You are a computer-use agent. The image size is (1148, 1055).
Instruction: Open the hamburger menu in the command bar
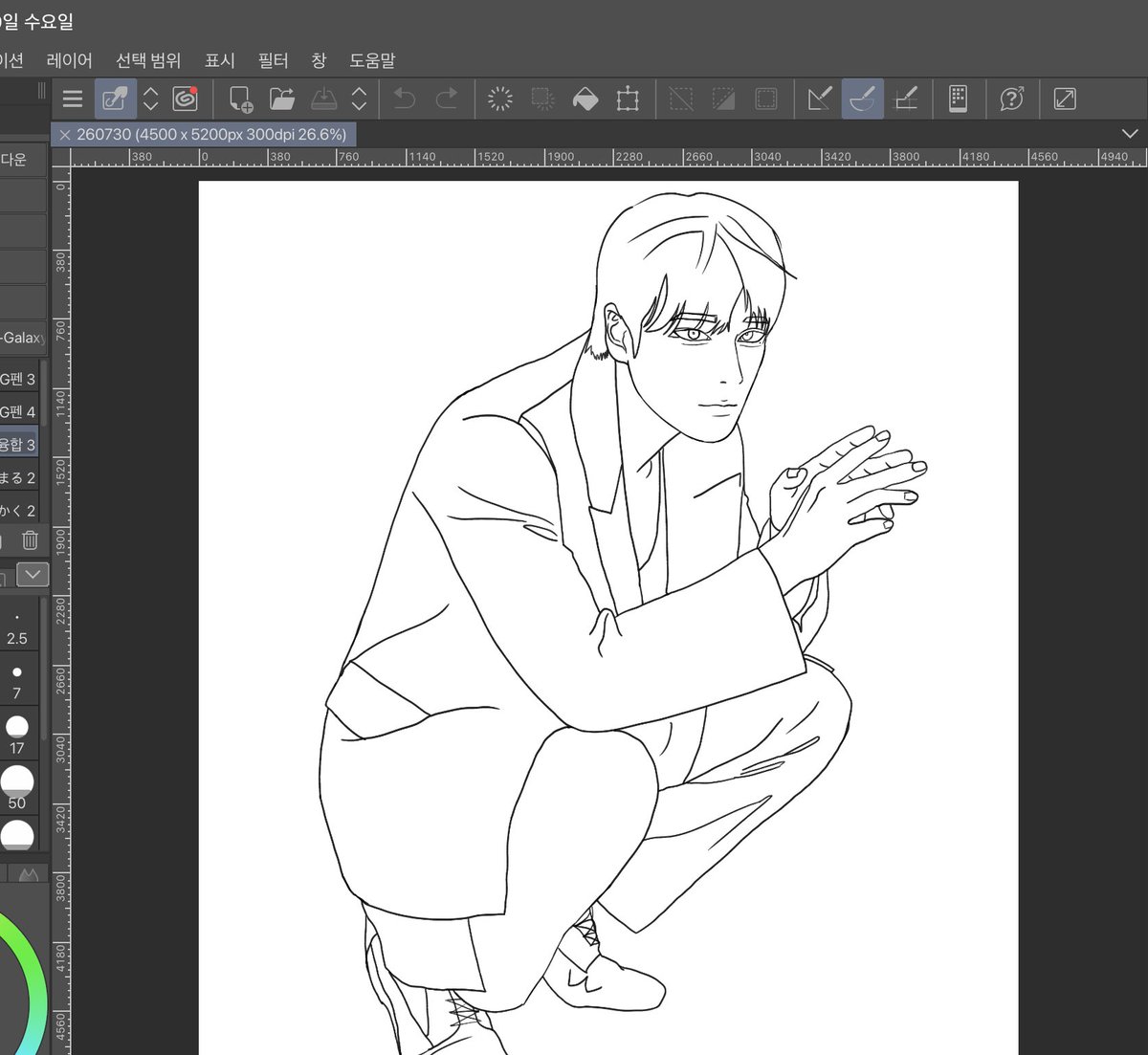(73, 99)
